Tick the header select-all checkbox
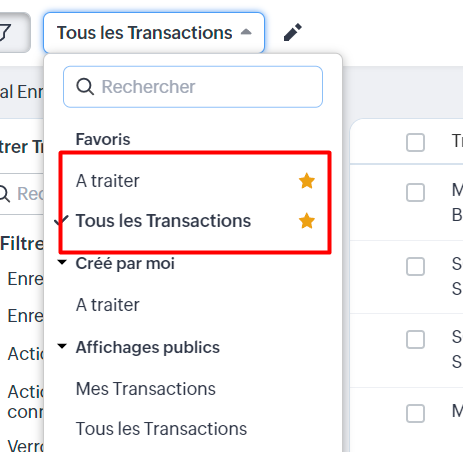 coord(415,142)
